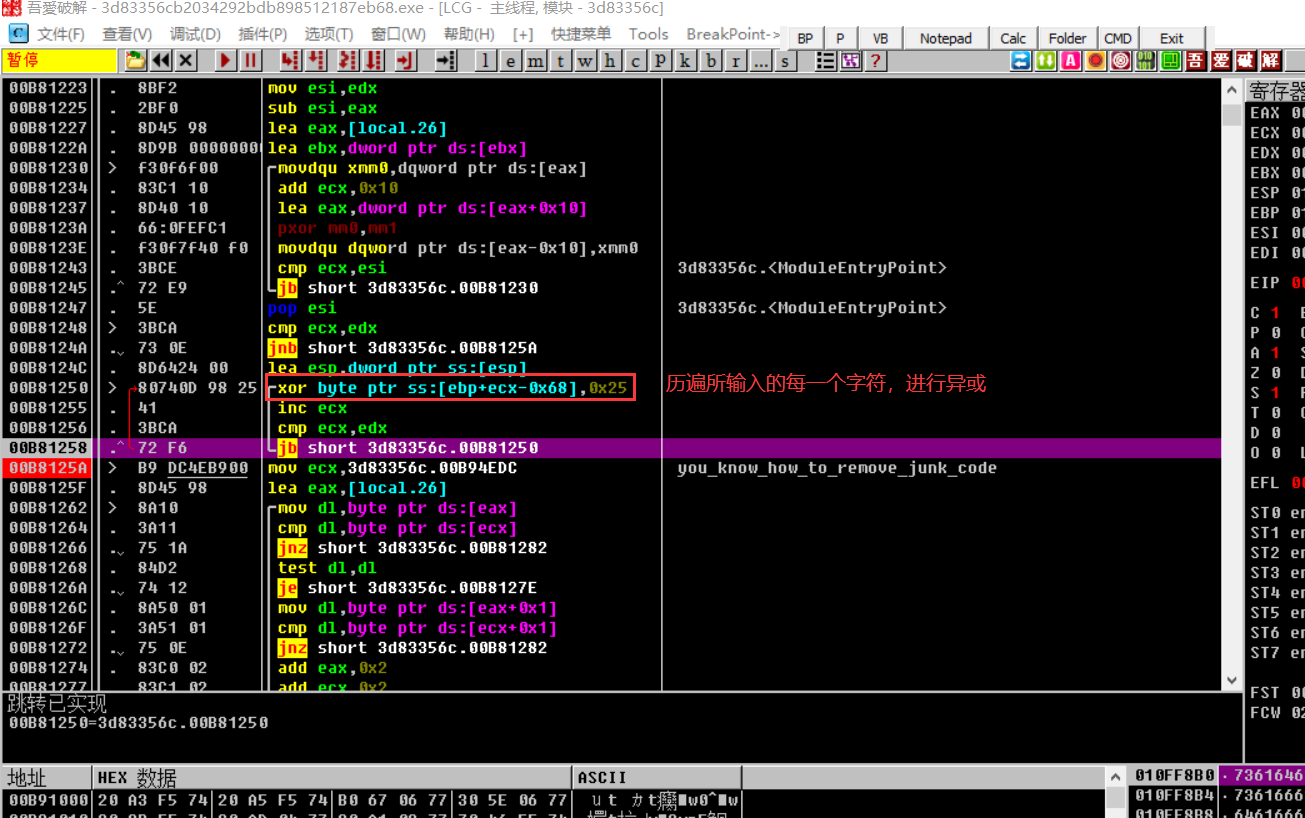Click the green window layout plugin icon
The width and height of the screenshot is (1305, 818).
pyautogui.click(x=1171, y=61)
